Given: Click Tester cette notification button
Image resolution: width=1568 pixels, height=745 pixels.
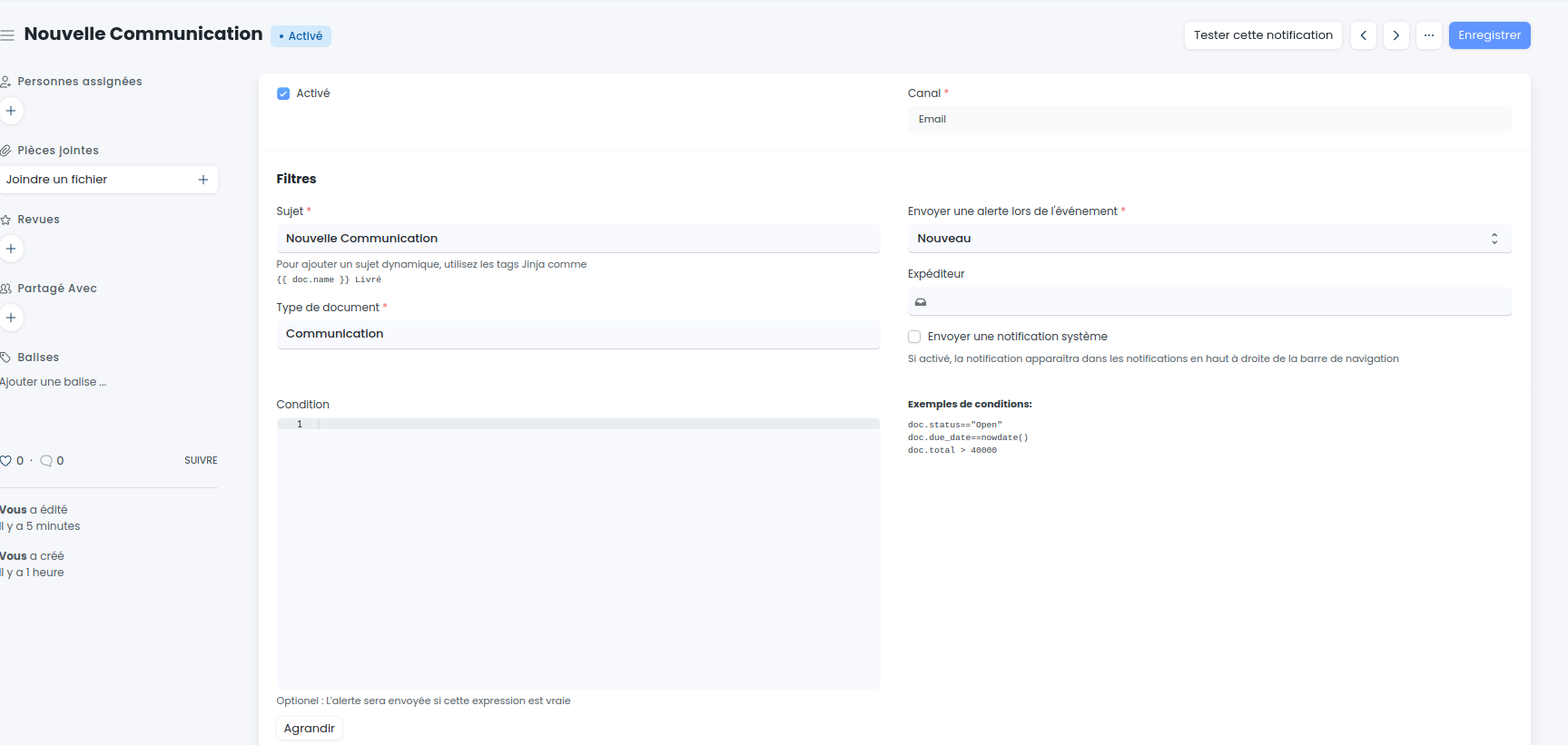Looking at the screenshot, I should (x=1262, y=35).
